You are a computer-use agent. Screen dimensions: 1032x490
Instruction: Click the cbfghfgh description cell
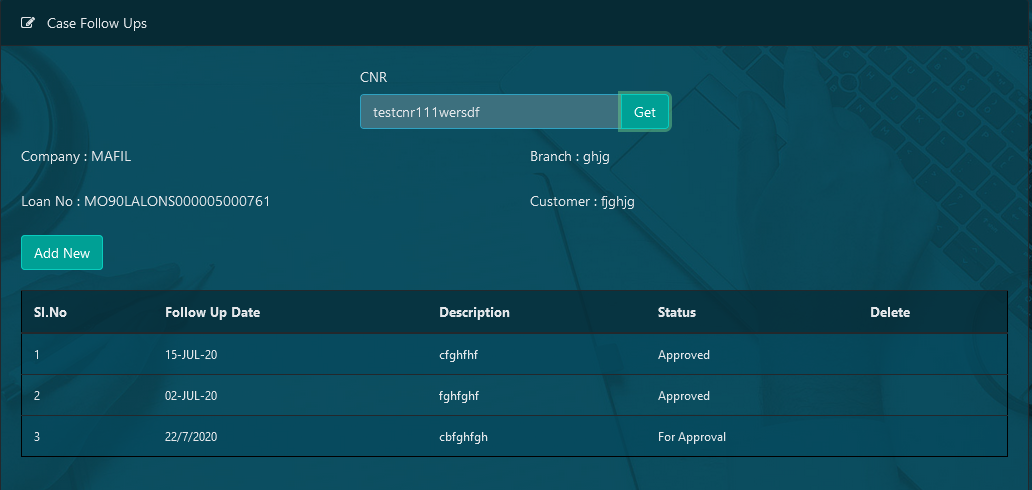click(x=463, y=437)
